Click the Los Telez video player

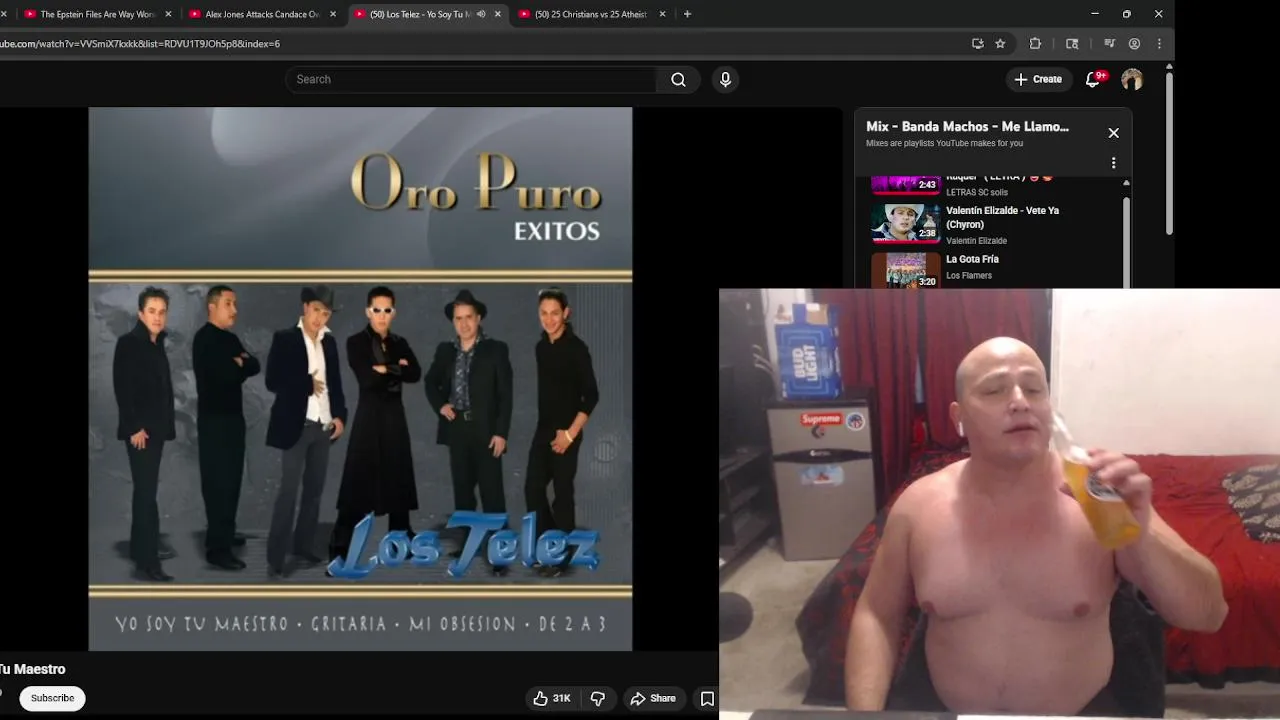pyautogui.click(x=360, y=379)
